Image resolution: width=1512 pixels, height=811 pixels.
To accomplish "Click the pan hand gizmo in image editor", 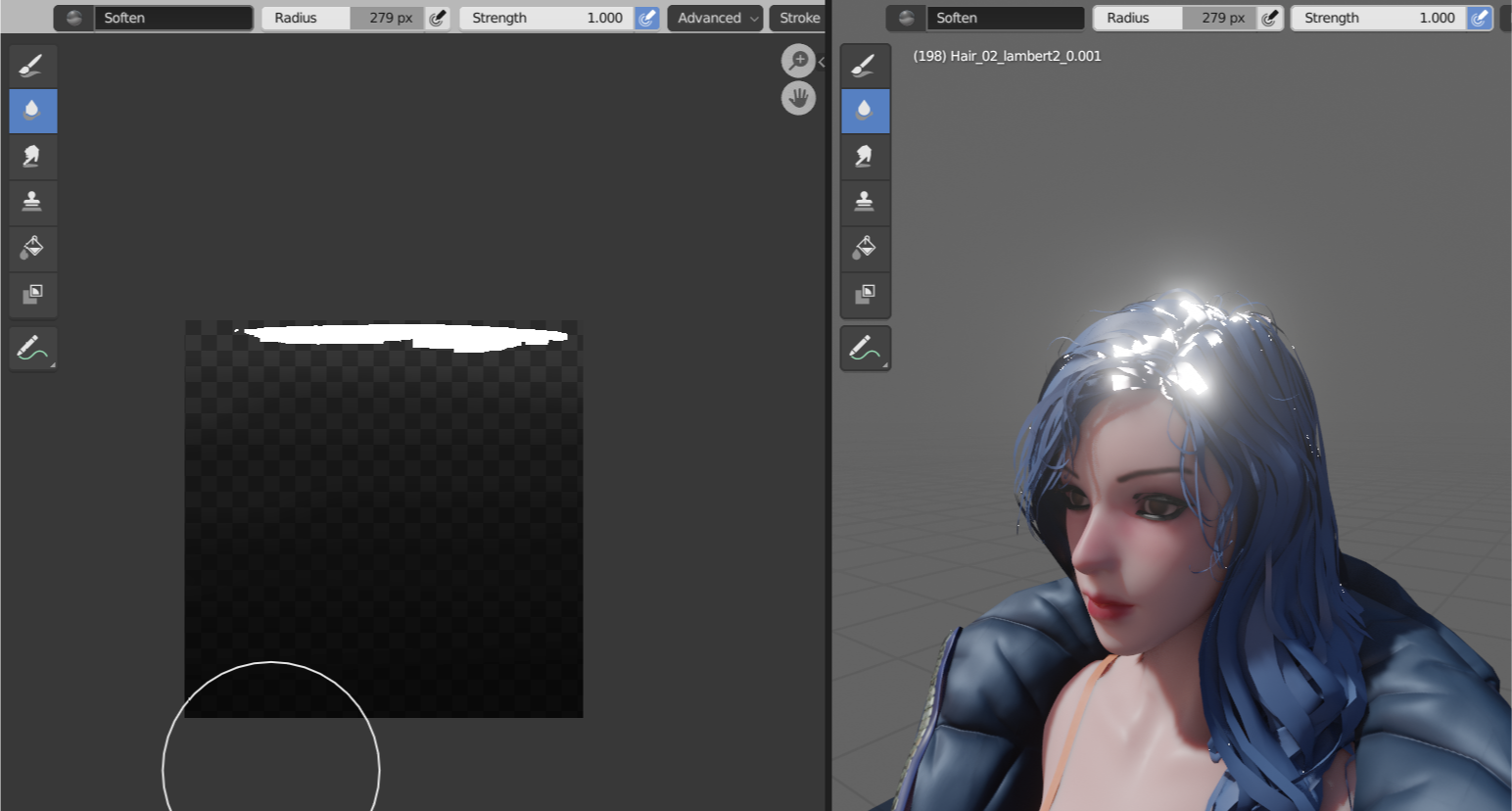I will coord(798,98).
